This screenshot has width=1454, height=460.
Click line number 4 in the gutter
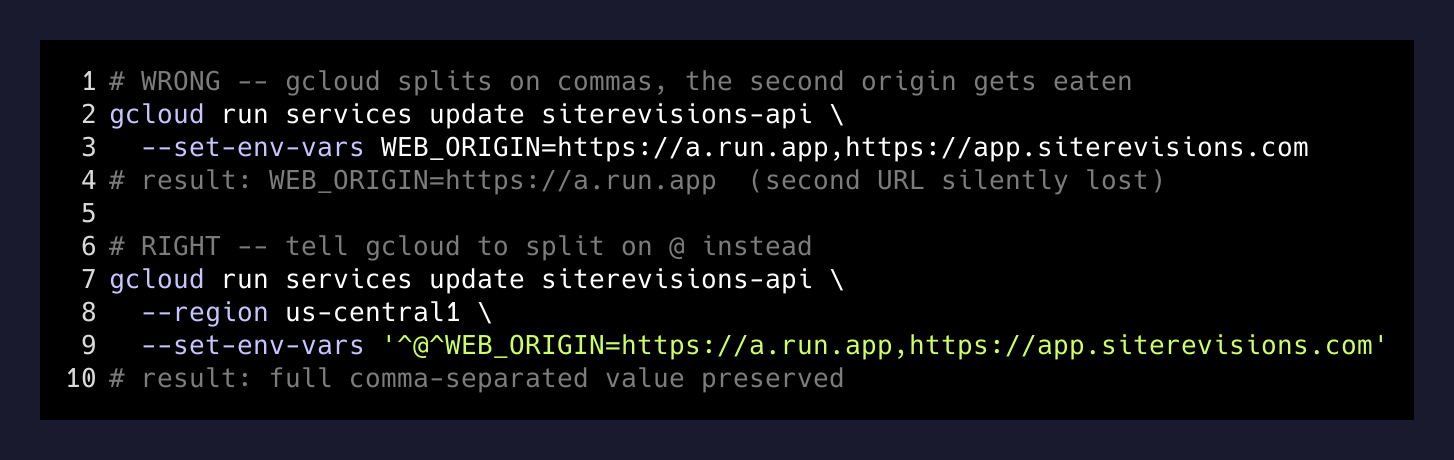(88, 181)
